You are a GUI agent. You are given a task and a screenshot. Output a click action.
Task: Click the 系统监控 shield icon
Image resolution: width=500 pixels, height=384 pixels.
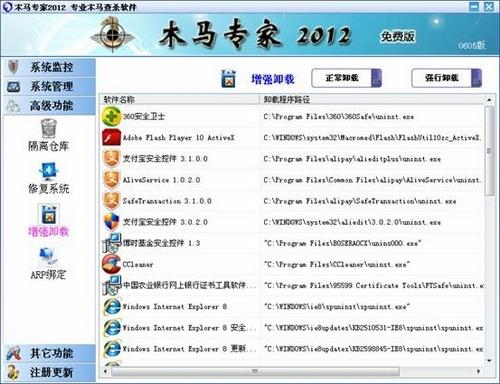[13, 67]
